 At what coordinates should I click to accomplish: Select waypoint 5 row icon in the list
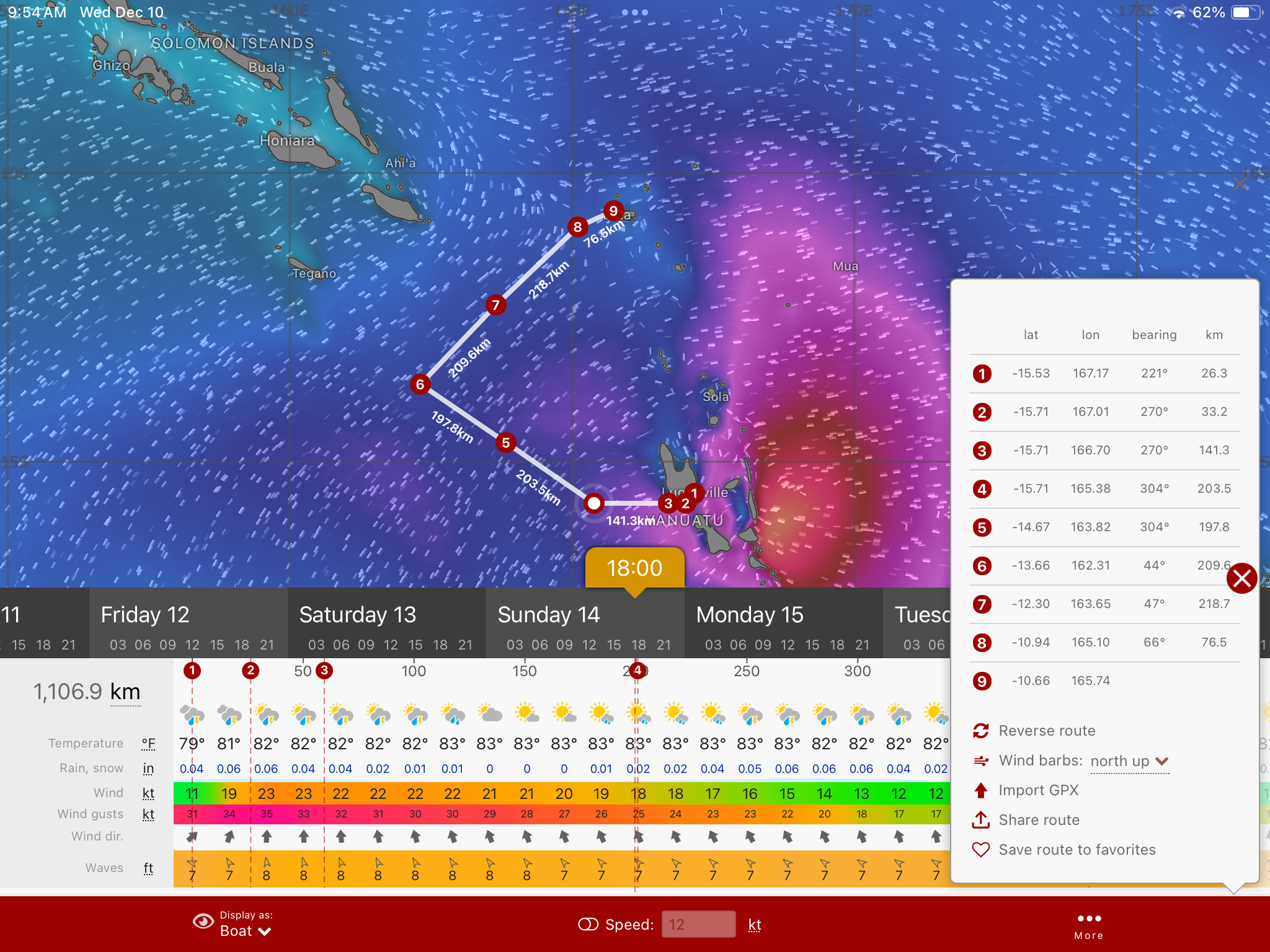pyautogui.click(x=982, y=527)
